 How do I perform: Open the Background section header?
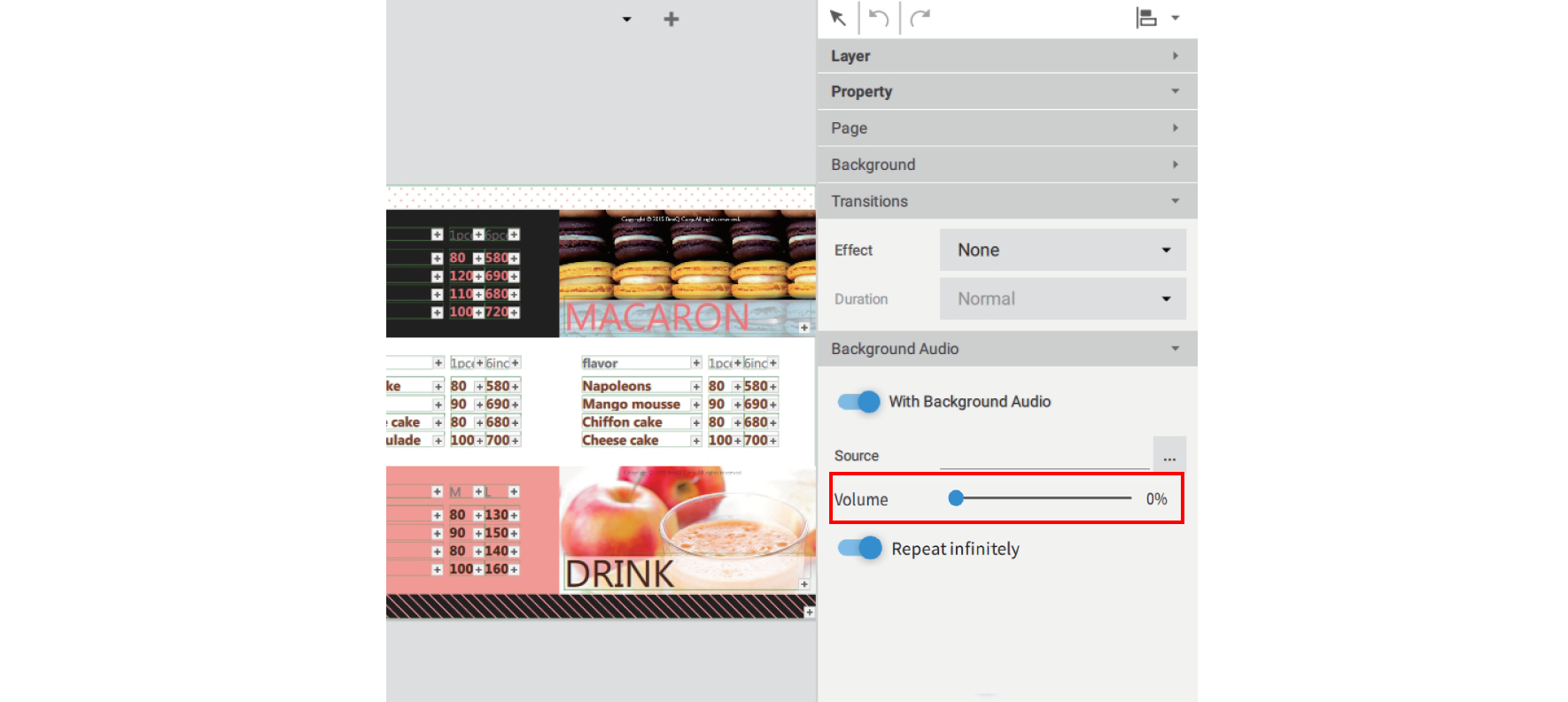click(x=1006, y=165)
